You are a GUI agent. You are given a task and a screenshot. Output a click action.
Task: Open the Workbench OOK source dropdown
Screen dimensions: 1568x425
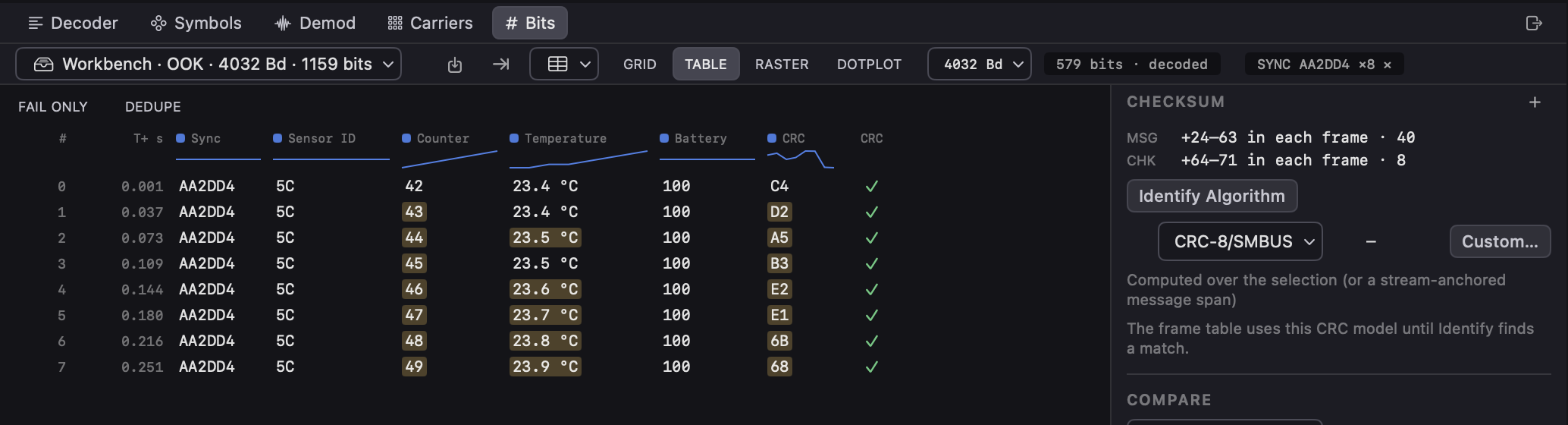[209, 64]
